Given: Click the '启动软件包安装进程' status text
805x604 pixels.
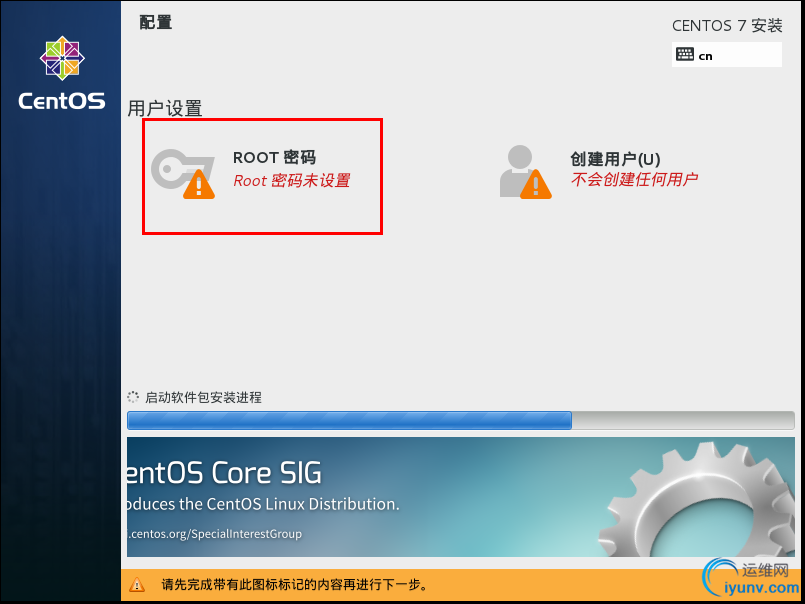Looking at the screenshot, I should pyautogui.click(x=203, y=398).
